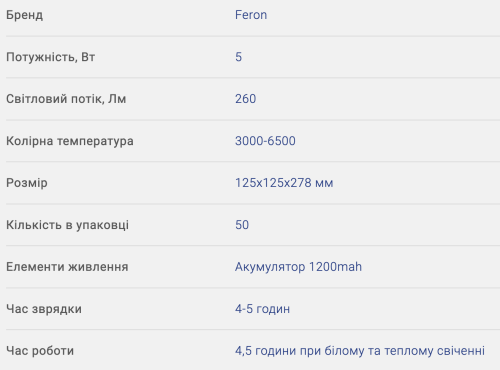Image resolution: width=500 pixels, height=370 pixels.
Task: Click the charging time 4-5 годин
Action: (262, 309)
